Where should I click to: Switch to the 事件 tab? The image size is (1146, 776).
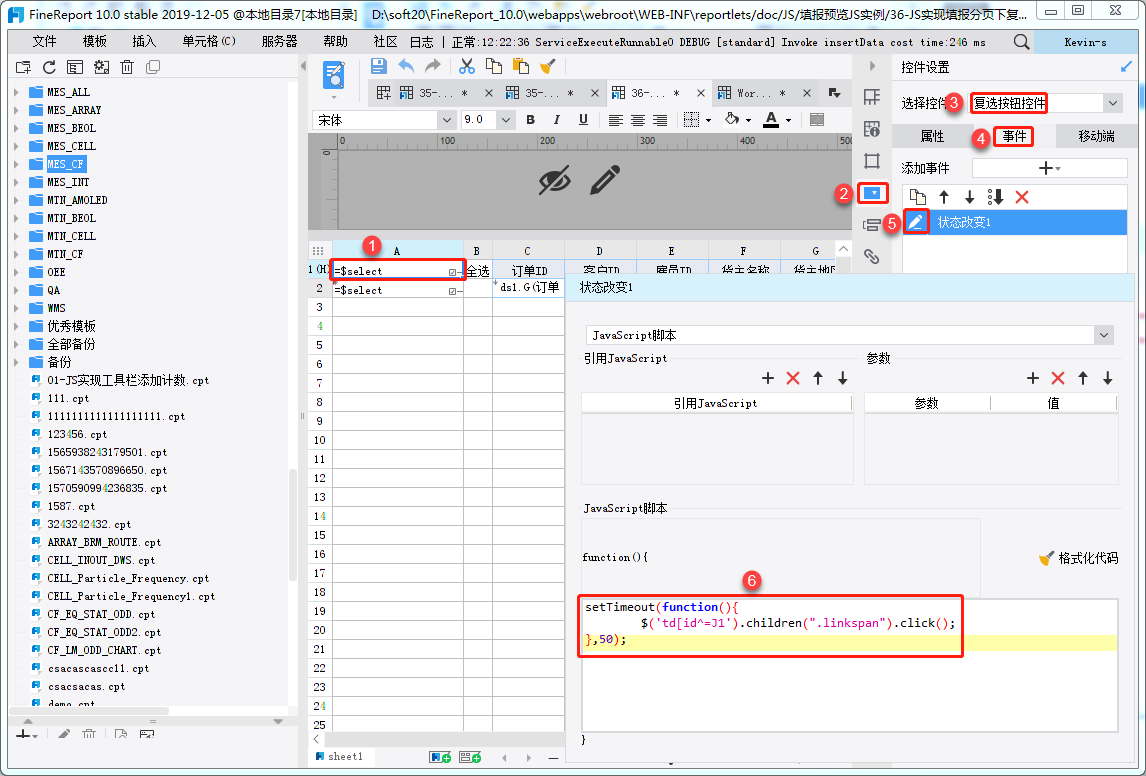point(1014,136)
